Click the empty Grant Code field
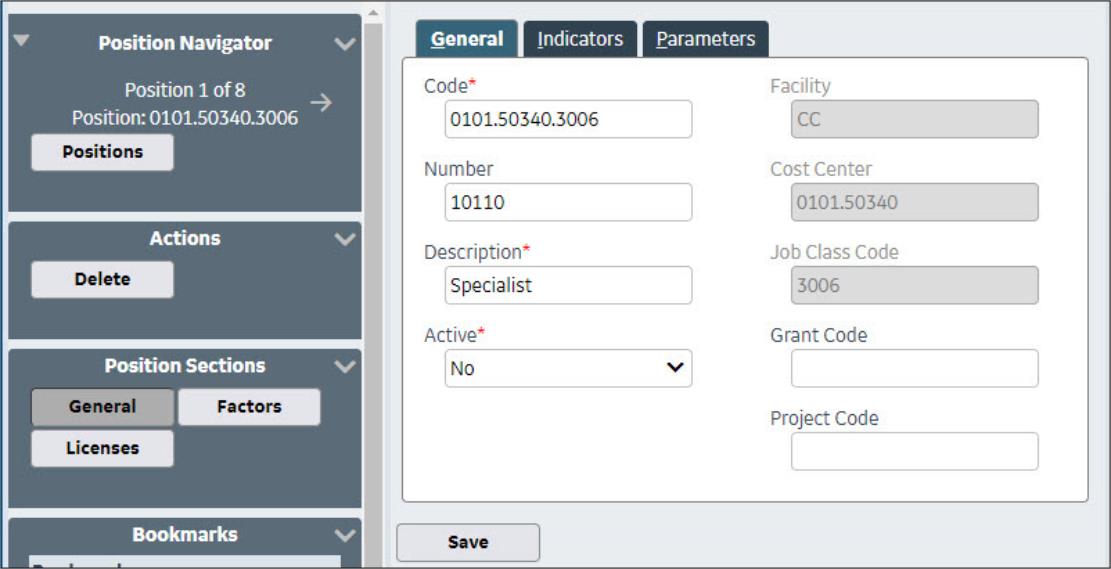The height and width of the screenshot is (569, 1111). [914, 368]
